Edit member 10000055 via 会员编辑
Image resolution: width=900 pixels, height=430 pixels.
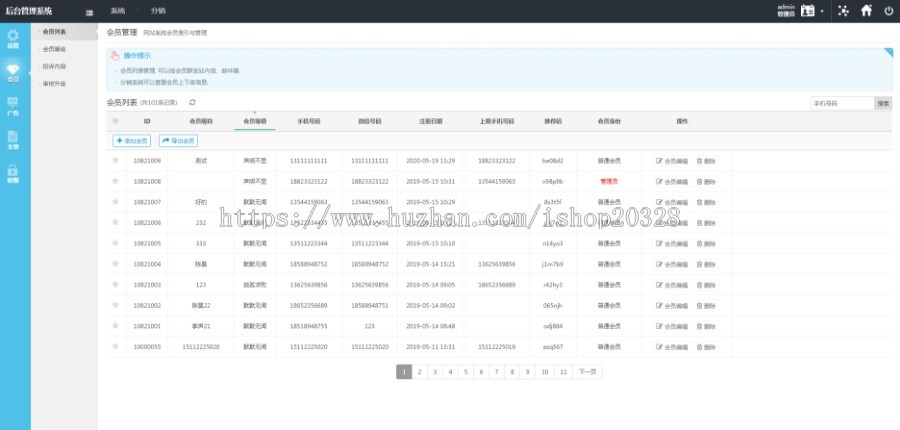[672, 347]
